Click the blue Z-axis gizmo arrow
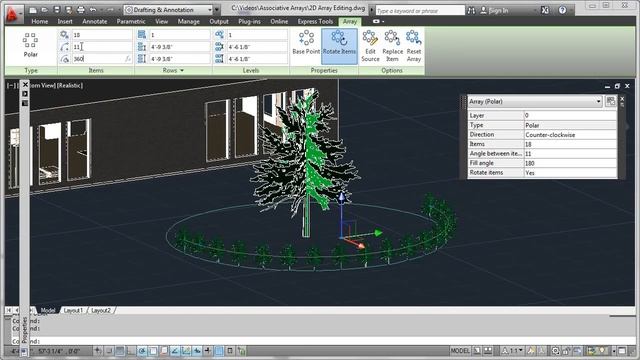The width and height of the screenshot is (640, 360). click(x=342, y=197)
